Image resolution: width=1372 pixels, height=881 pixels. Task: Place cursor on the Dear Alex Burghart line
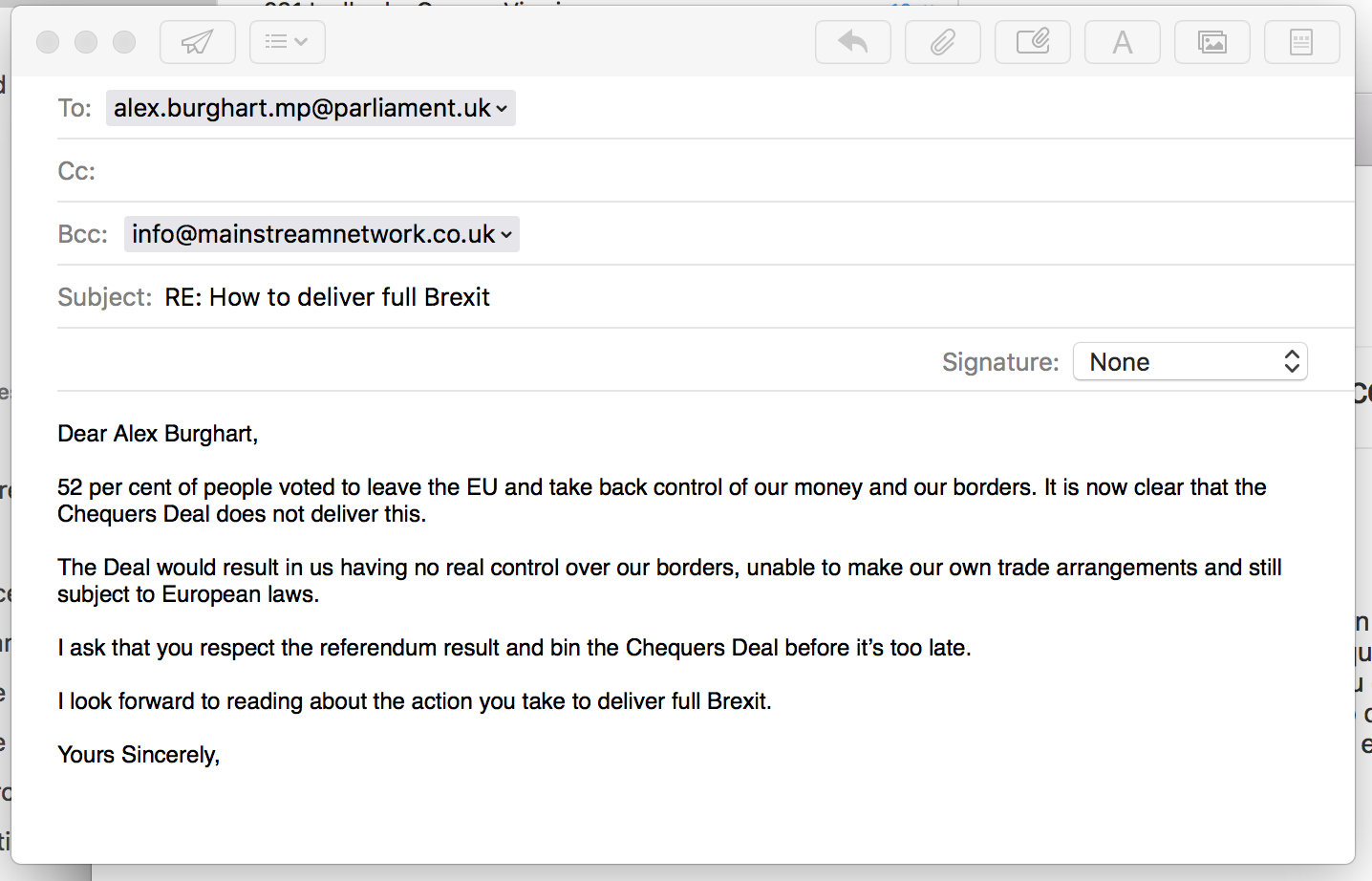(158, 434)
